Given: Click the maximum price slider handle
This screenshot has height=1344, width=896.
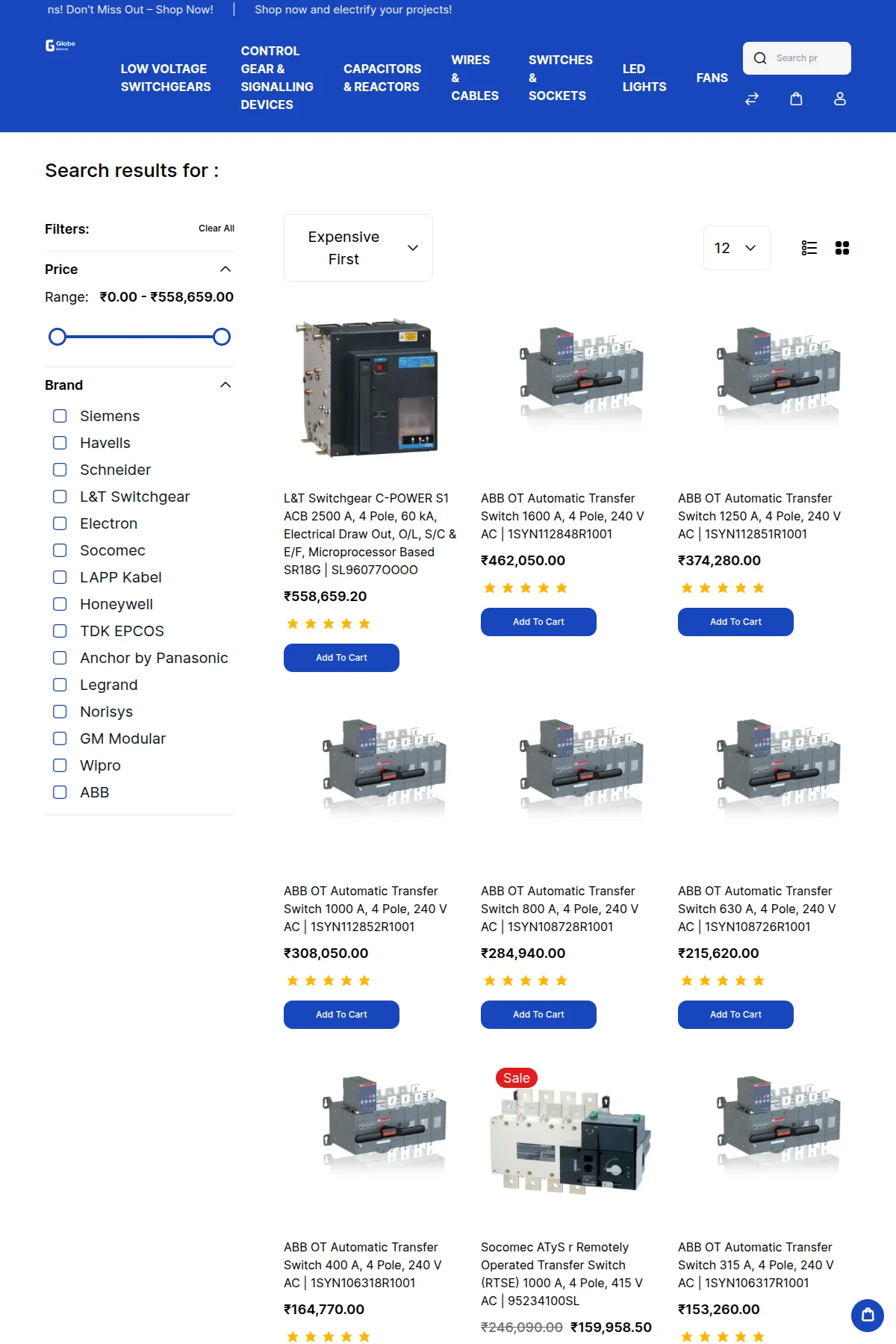Looking at the screenshot, I should pos(222,337).
